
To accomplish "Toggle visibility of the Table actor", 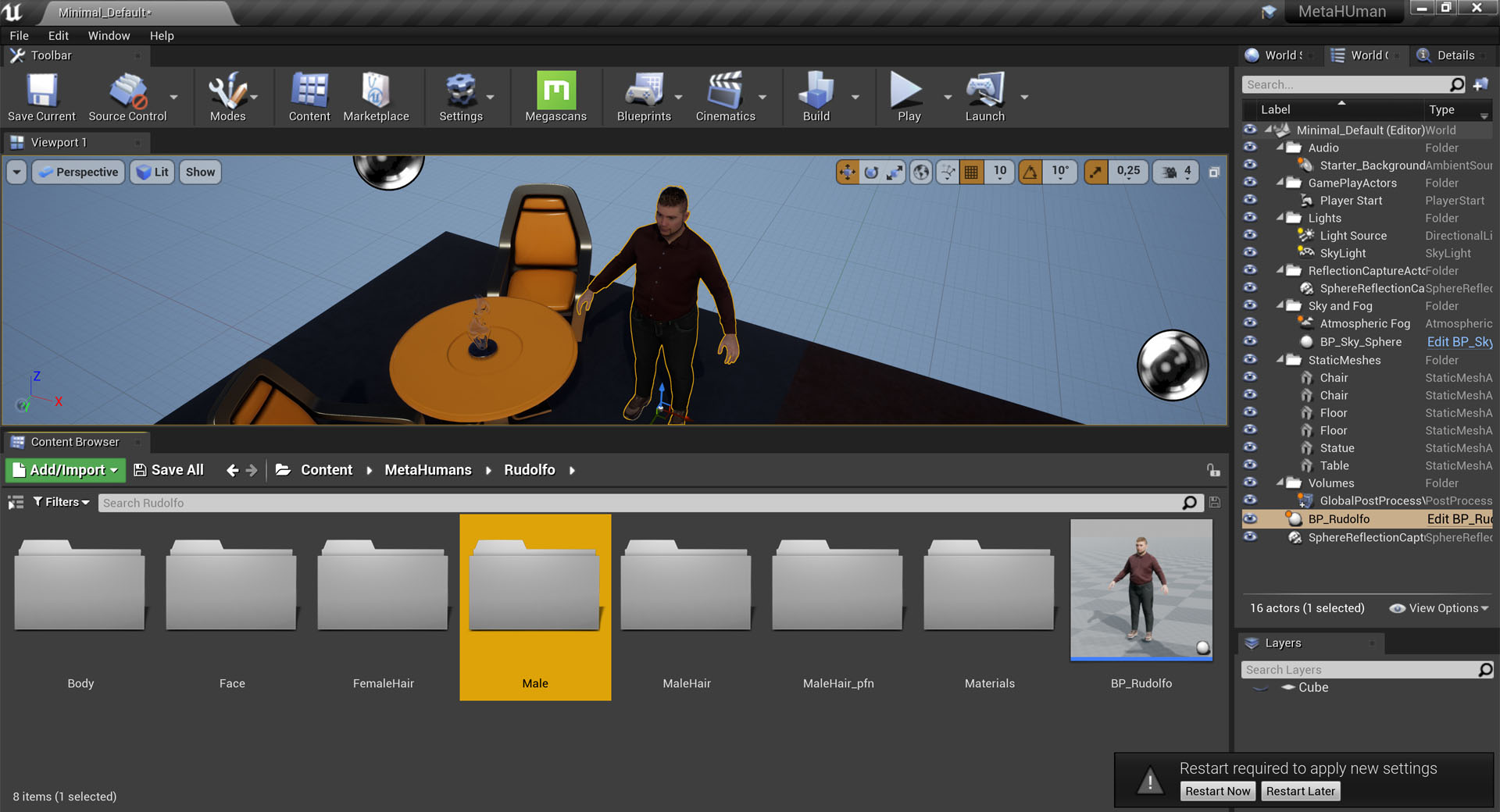I will (1250, 465).
